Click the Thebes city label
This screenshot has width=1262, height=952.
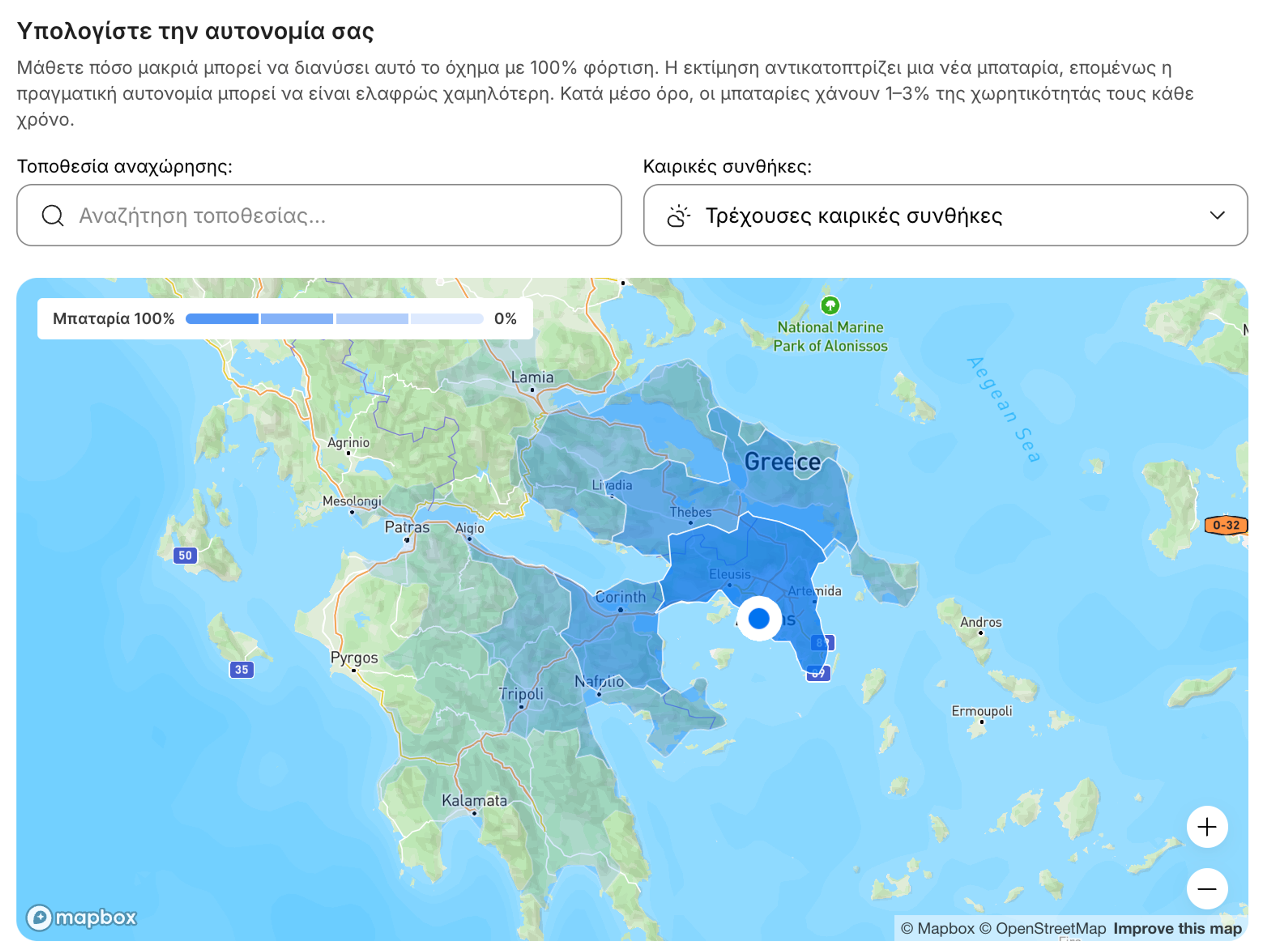click(690, 512)
